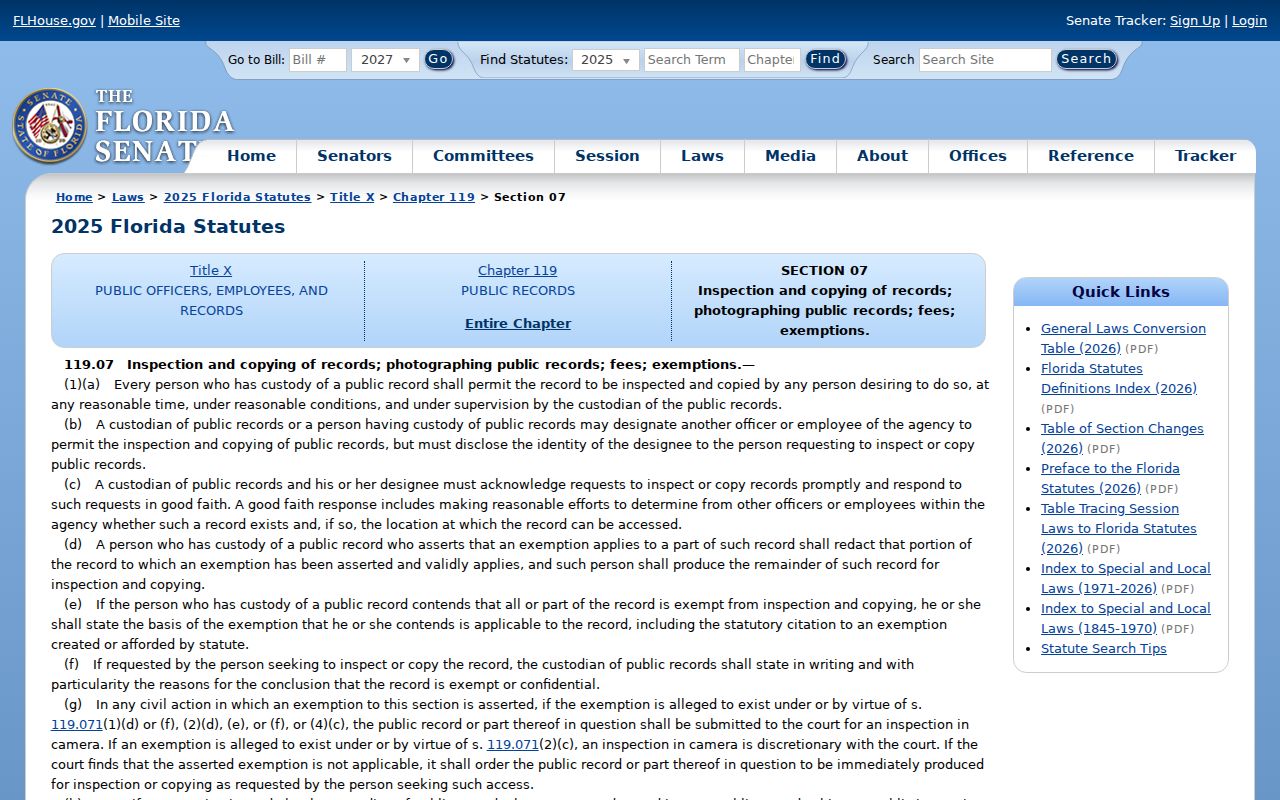
Task: Click the site Search button
Action: pyautogui.click(x=1086, y=60)
